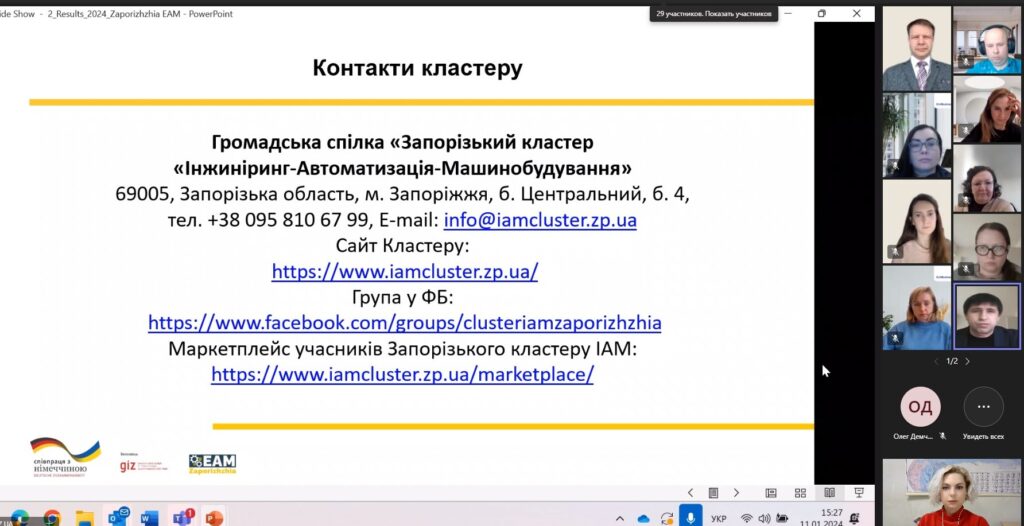The image size is (1024, 526).
Task: Open the Facebook group clusteriamzaporizhzhia link
Action: (405, 323)
